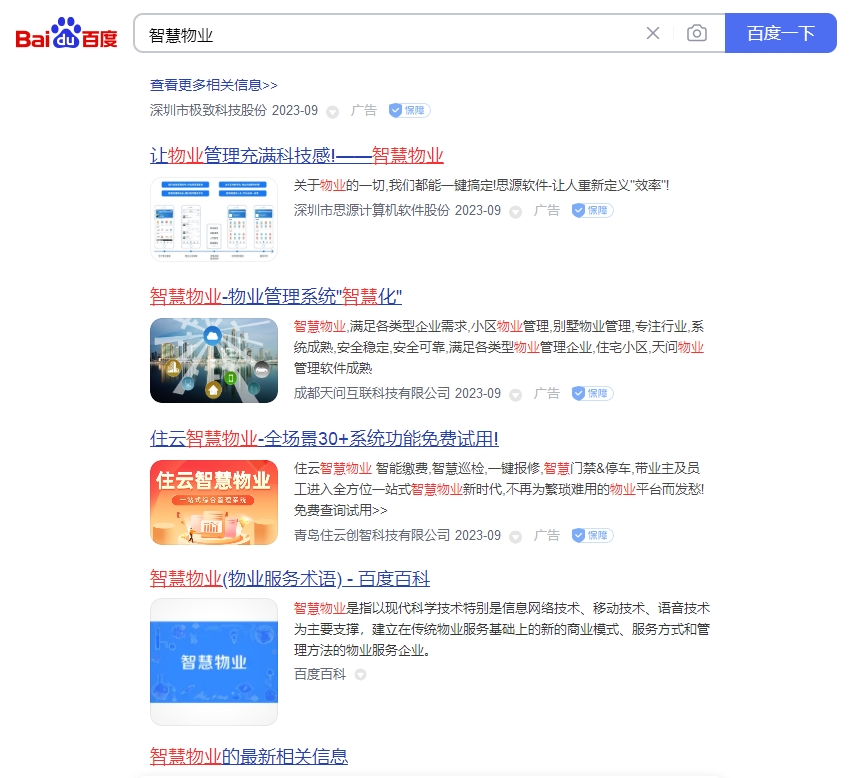Click 成都天问互联科技有限公司 source text
Screen dimensions: 856x778
(x=372, y=393)
